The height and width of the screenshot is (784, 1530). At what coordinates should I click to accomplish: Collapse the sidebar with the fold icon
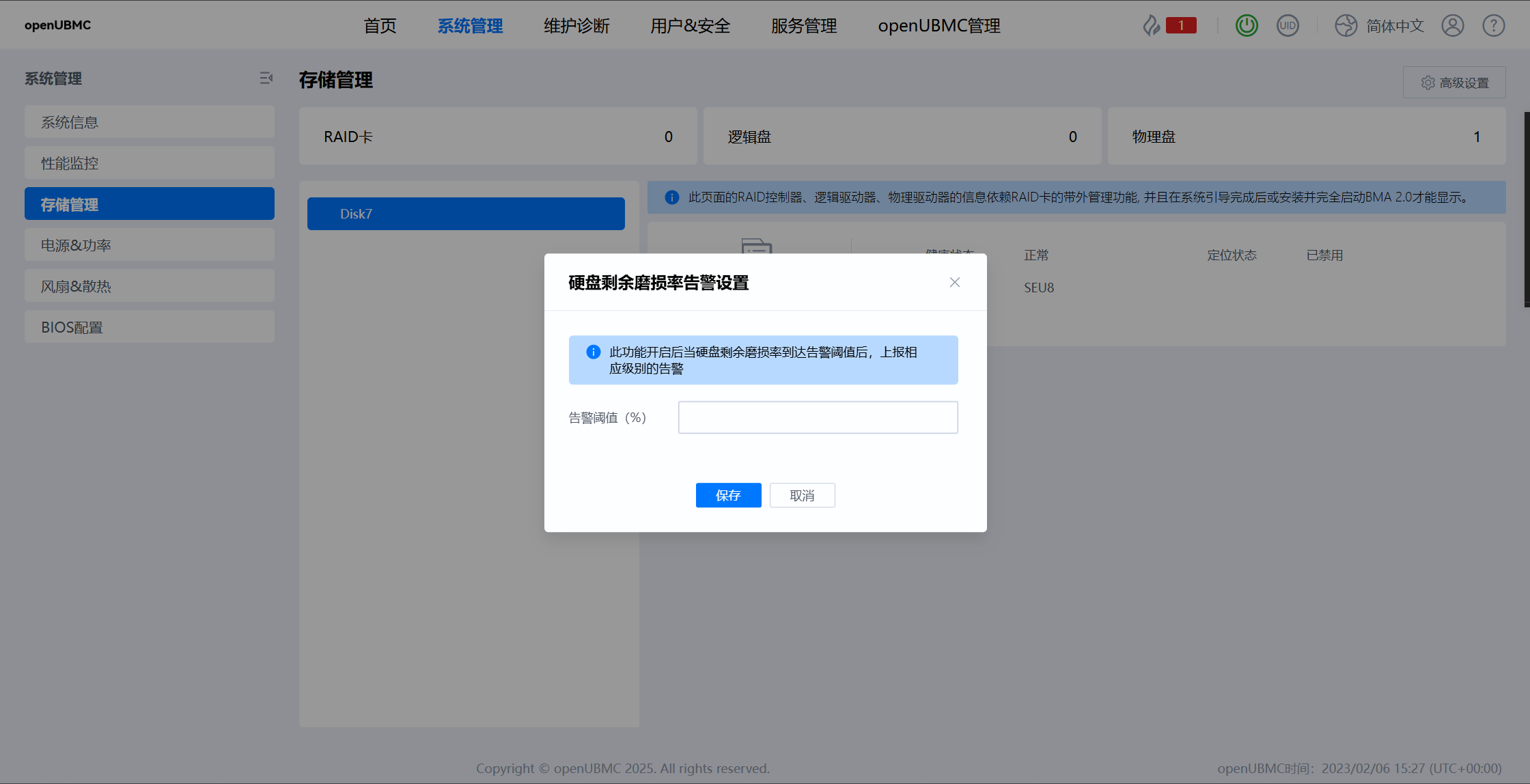(x=266, y=79)
